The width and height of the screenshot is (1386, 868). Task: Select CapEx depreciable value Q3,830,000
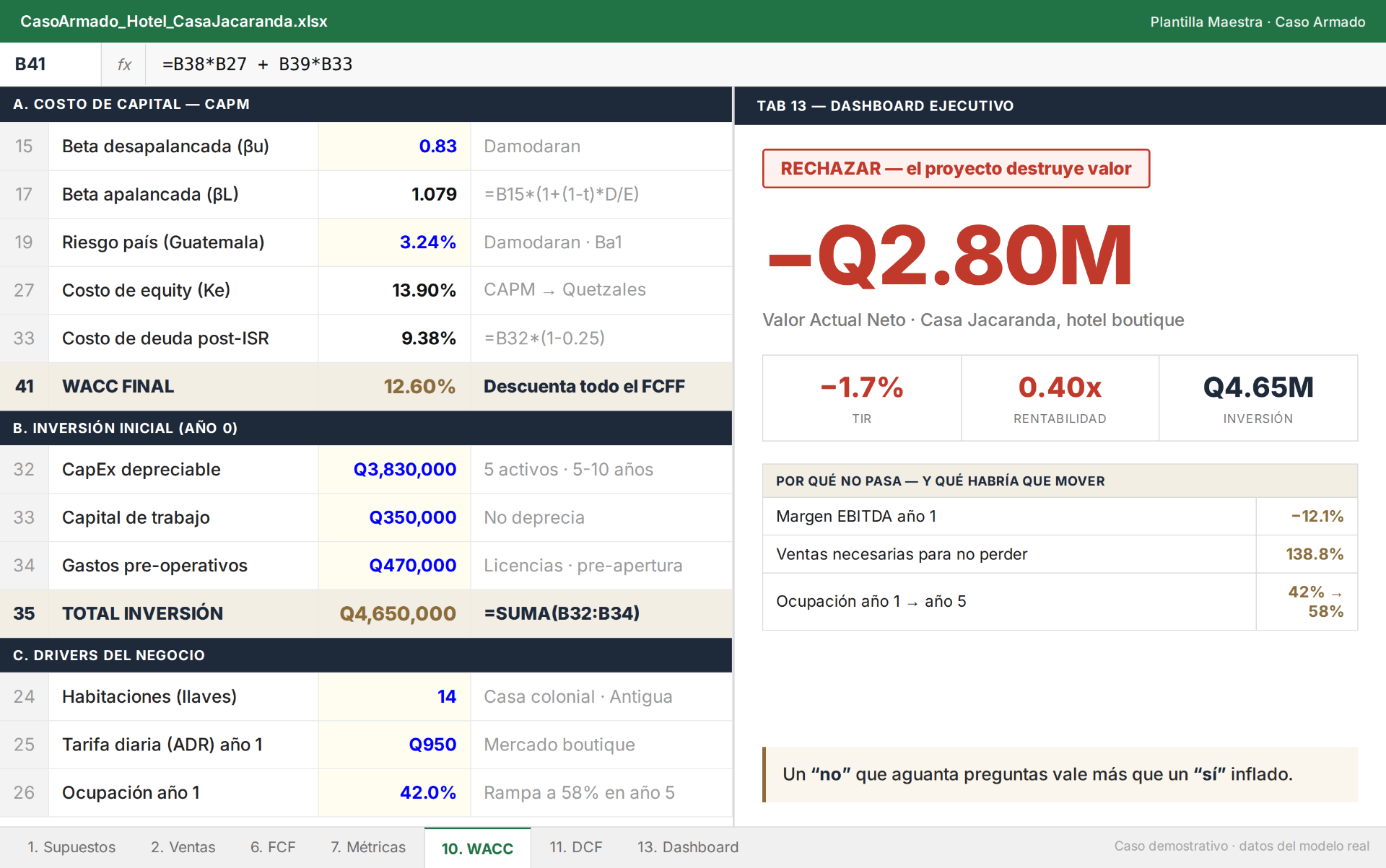click(x=394, y=469)
